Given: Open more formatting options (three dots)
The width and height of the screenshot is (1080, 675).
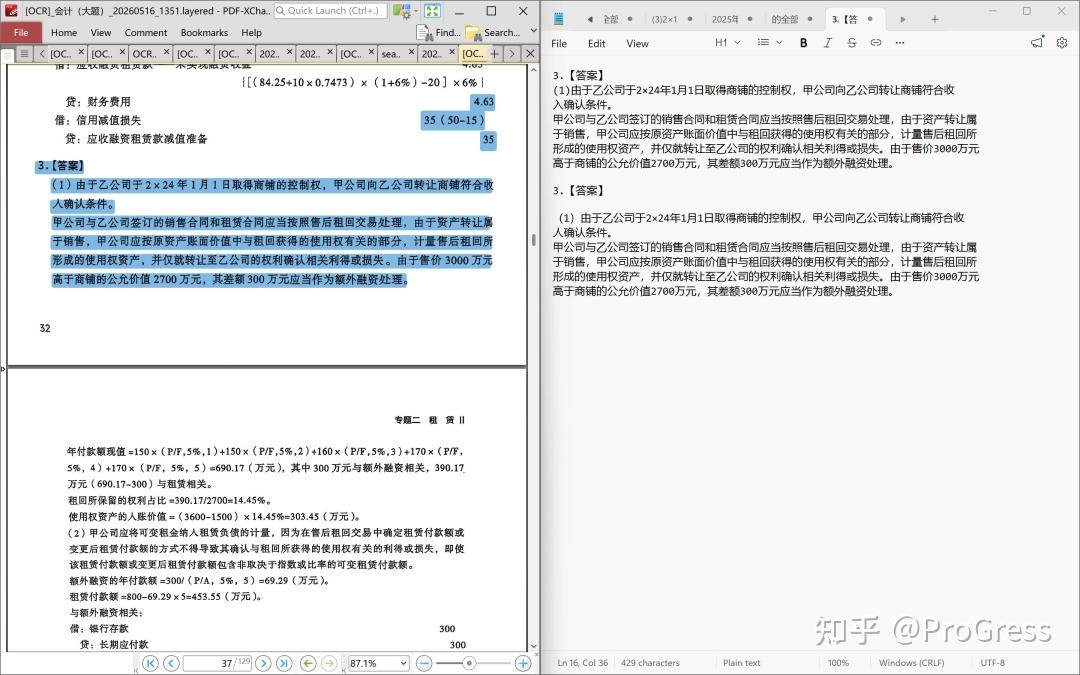Looking at the screenshot, I should click(900, 43).
